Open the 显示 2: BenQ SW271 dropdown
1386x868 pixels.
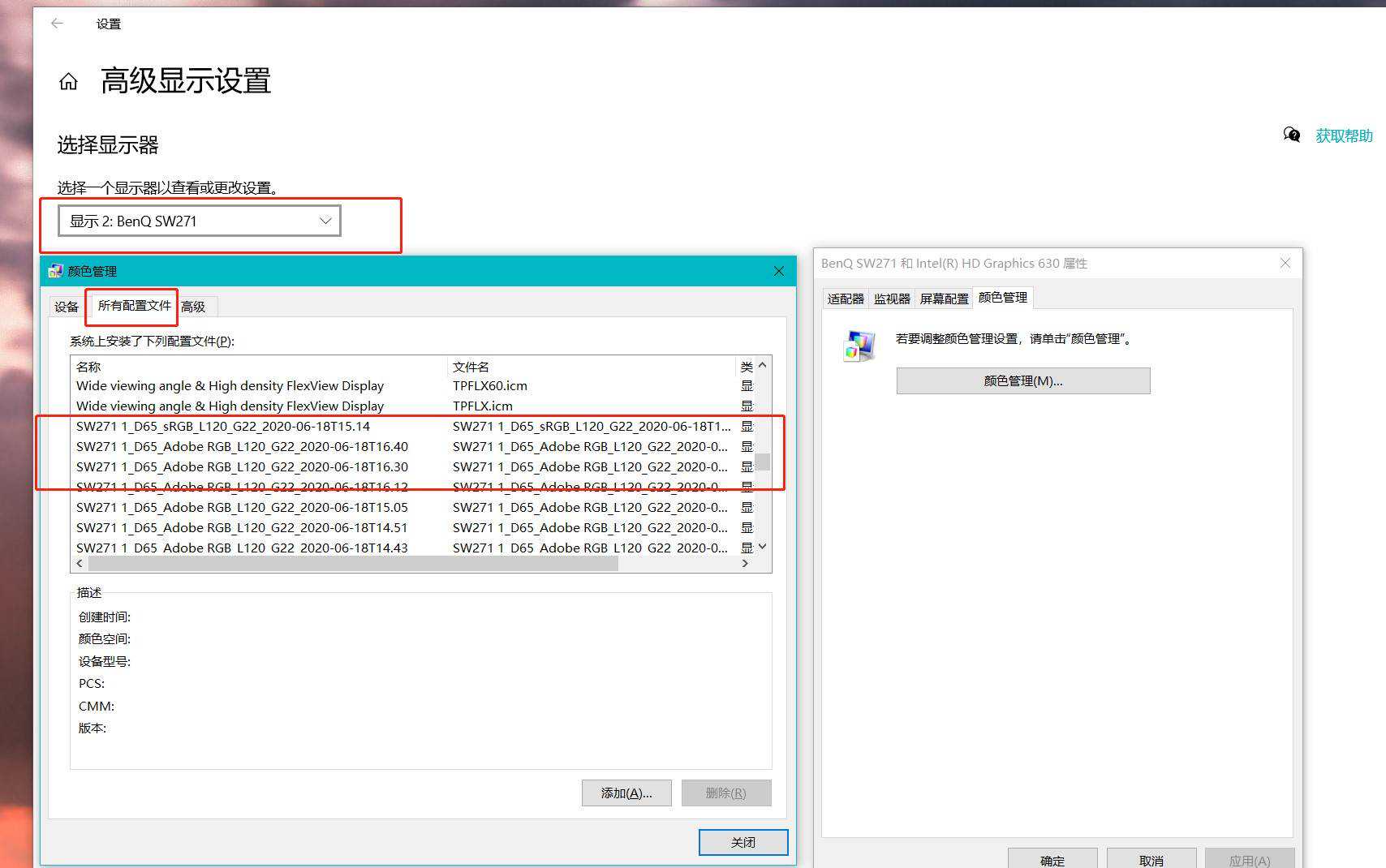pyautogui.click(x=199, y=221)
